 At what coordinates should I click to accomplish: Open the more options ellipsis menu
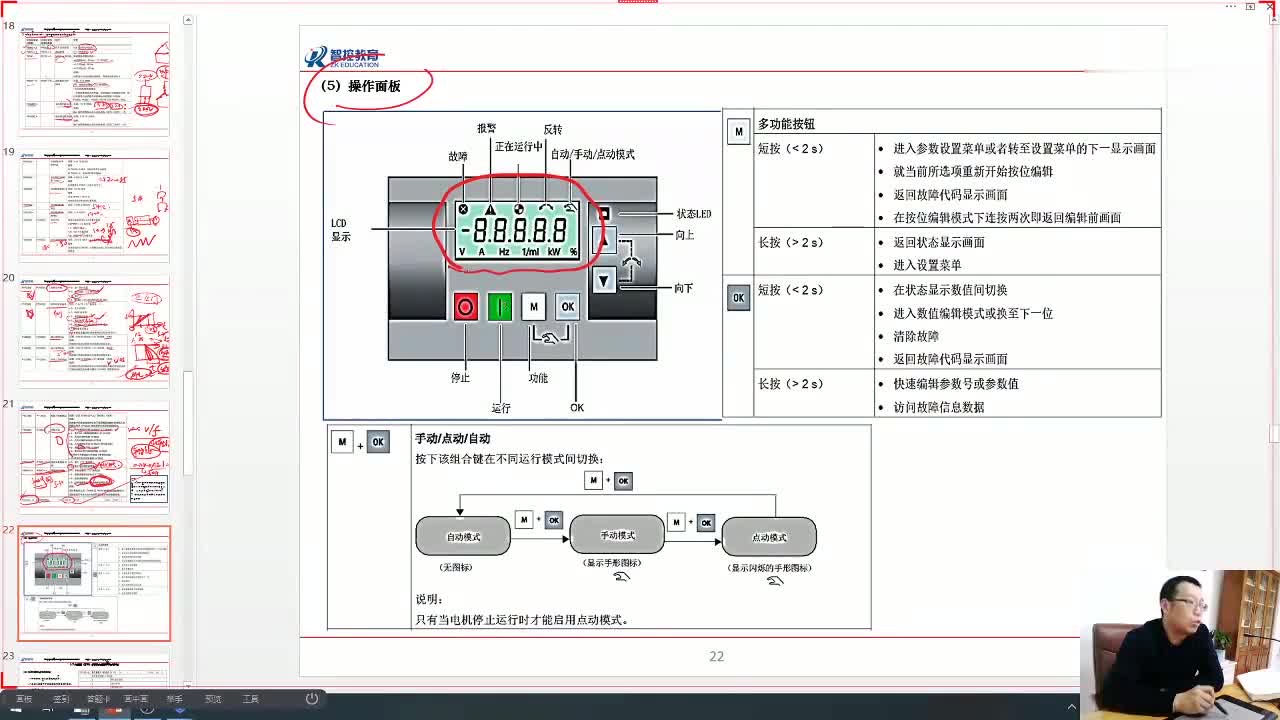pyautogui.click(x=1231, y=6)
